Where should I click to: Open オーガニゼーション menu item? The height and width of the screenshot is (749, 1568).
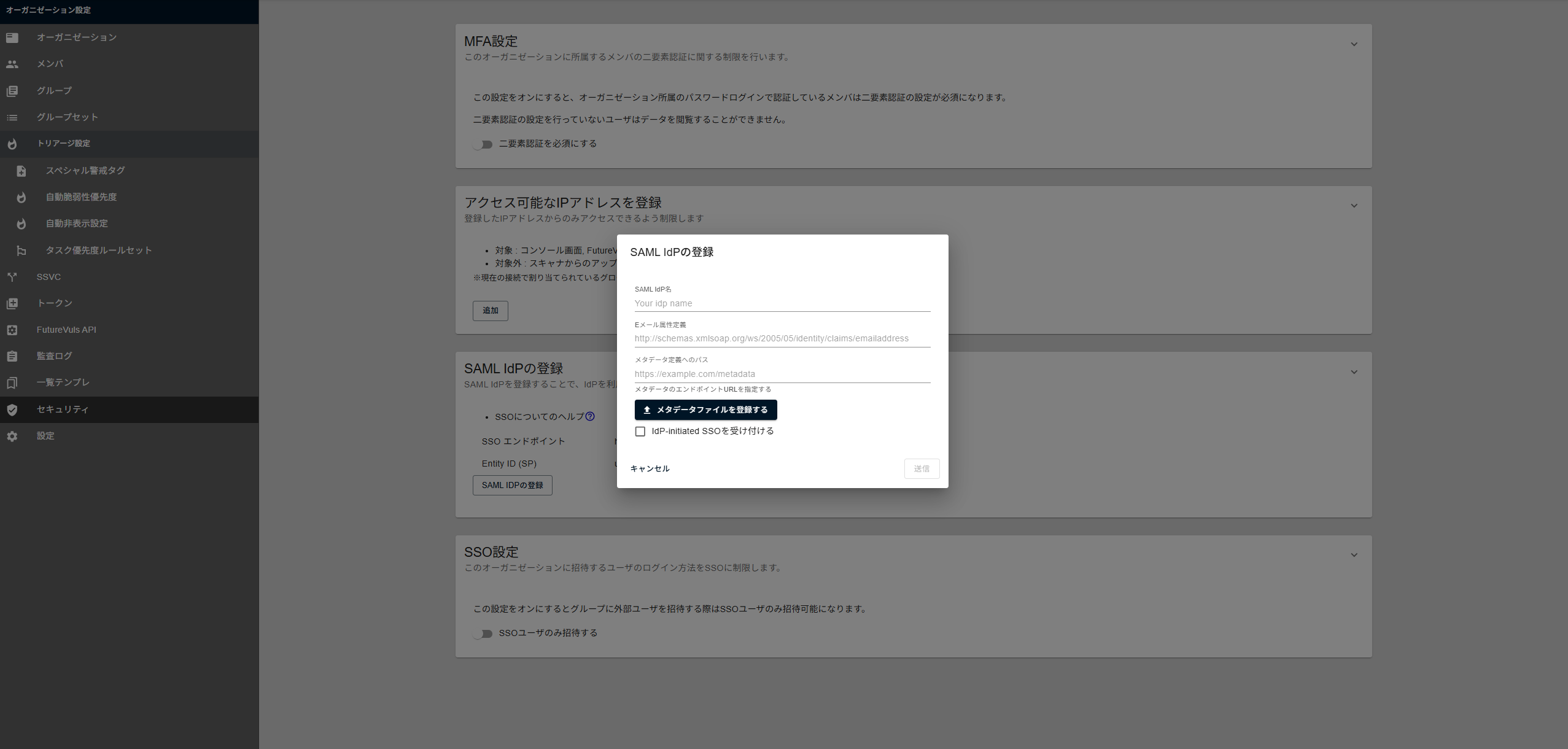pos(129,37)
